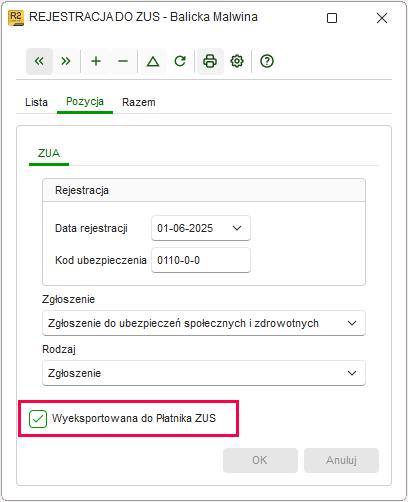Expand the Zgłoszenie type dropdown
The width and height of the screenshot is (408, 502).
352,323
